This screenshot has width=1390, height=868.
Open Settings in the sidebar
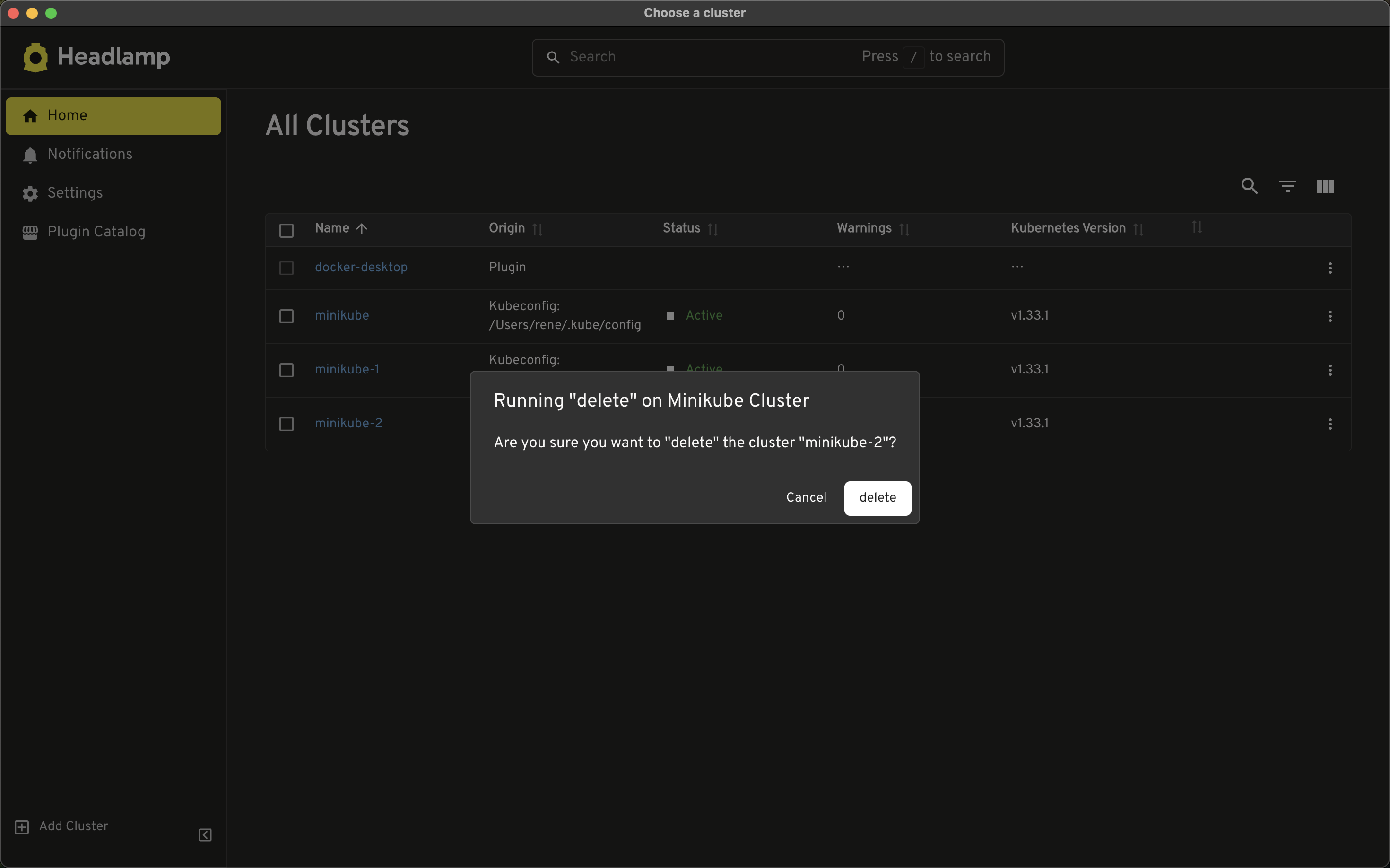click(x=75, y=193)
